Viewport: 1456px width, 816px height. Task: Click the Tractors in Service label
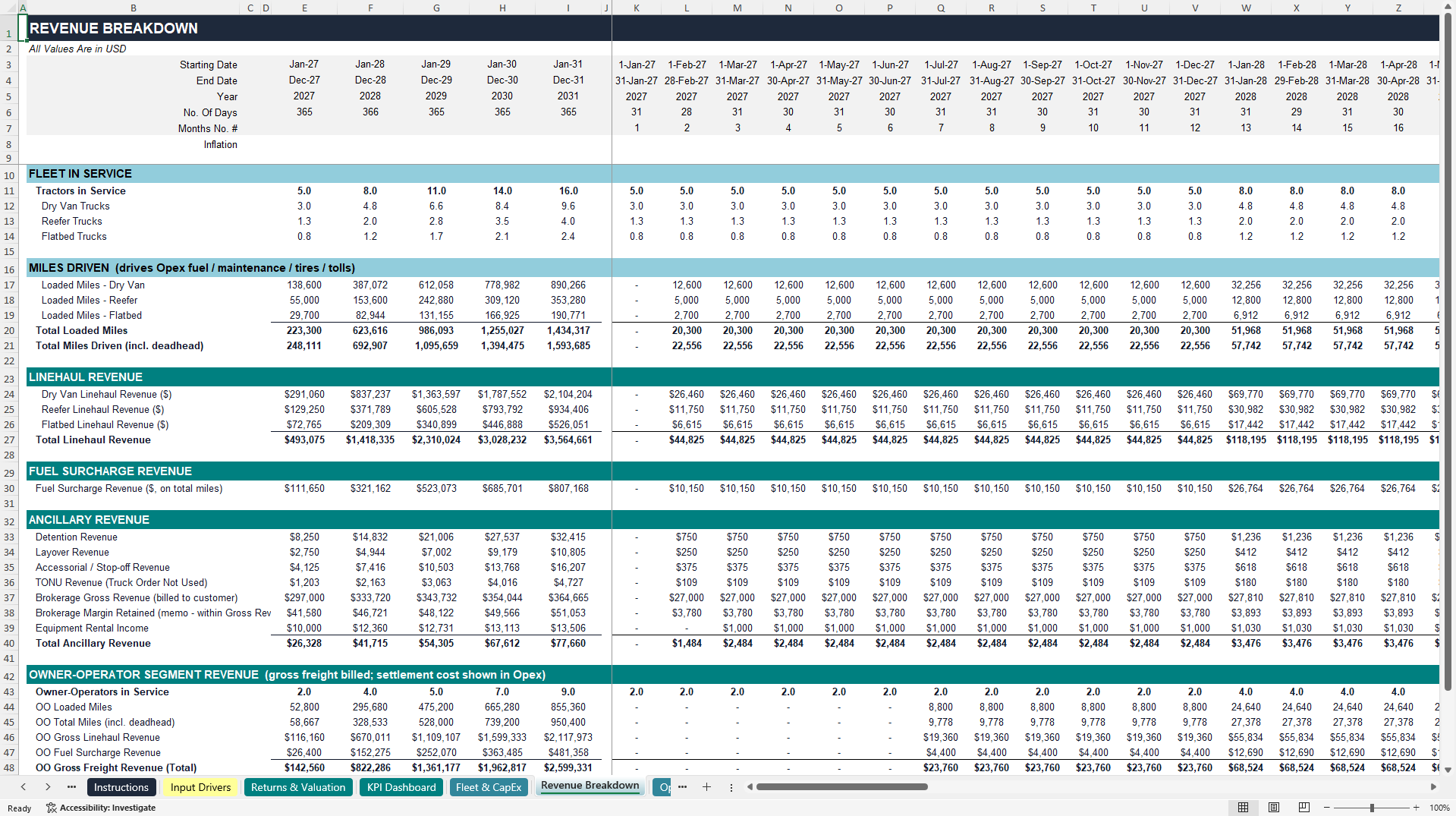[80, 191]
